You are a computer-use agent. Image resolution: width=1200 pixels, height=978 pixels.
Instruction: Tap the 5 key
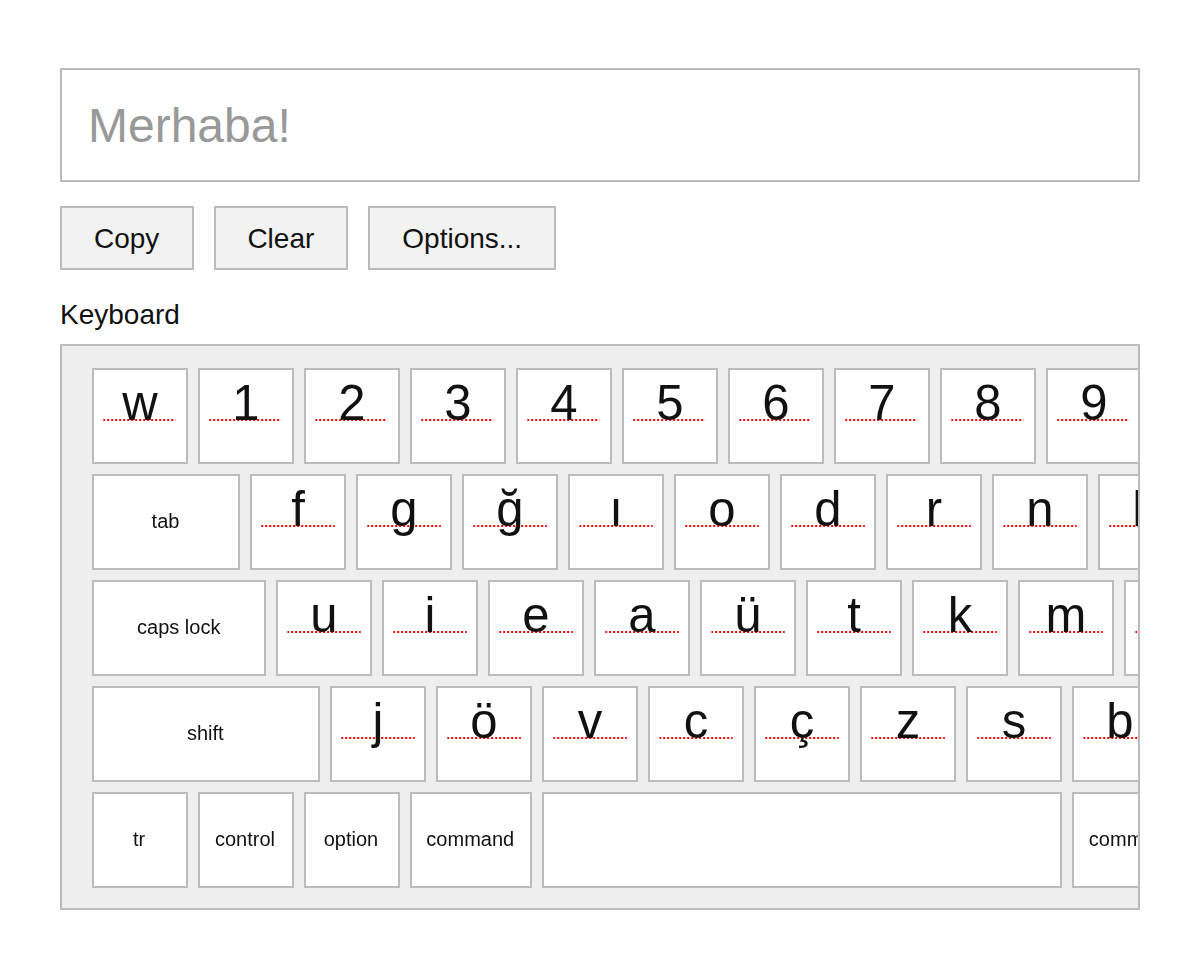pyautogui.click(x=670, y=416)
